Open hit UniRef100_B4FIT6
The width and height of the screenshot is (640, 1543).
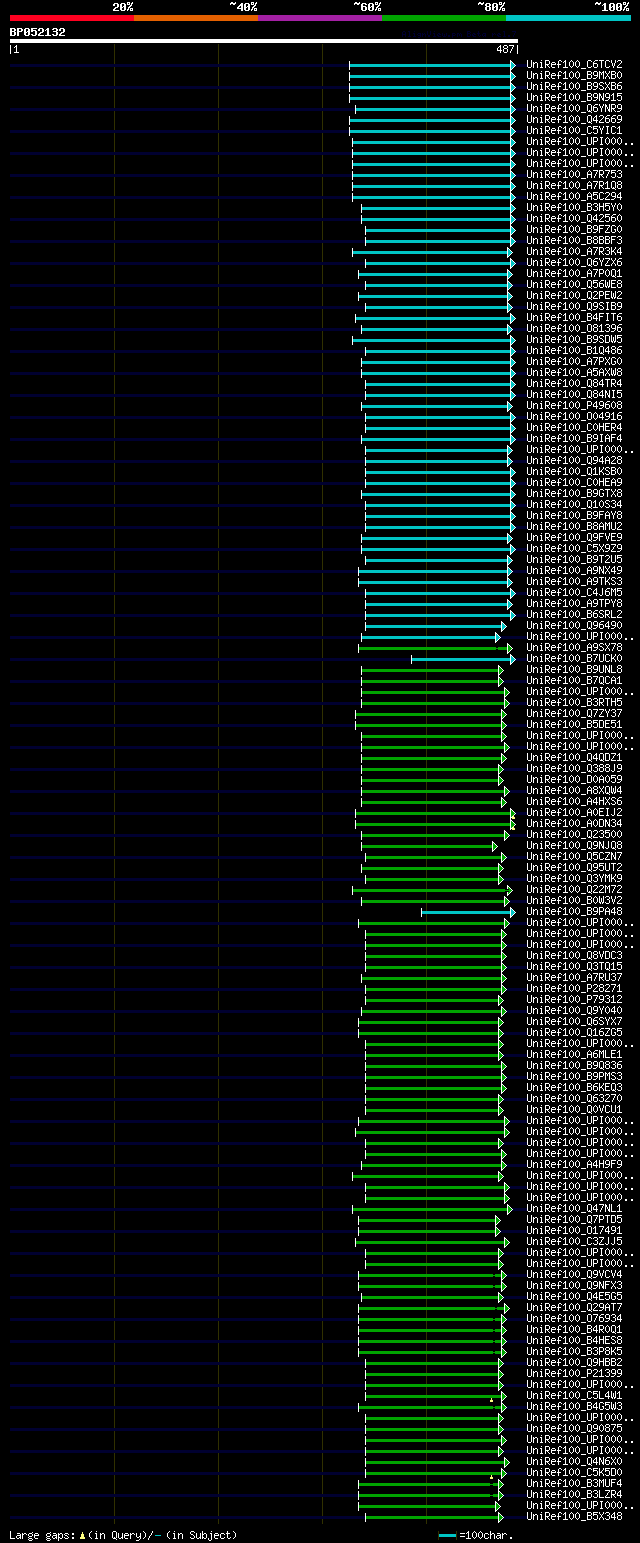(574, 317)
